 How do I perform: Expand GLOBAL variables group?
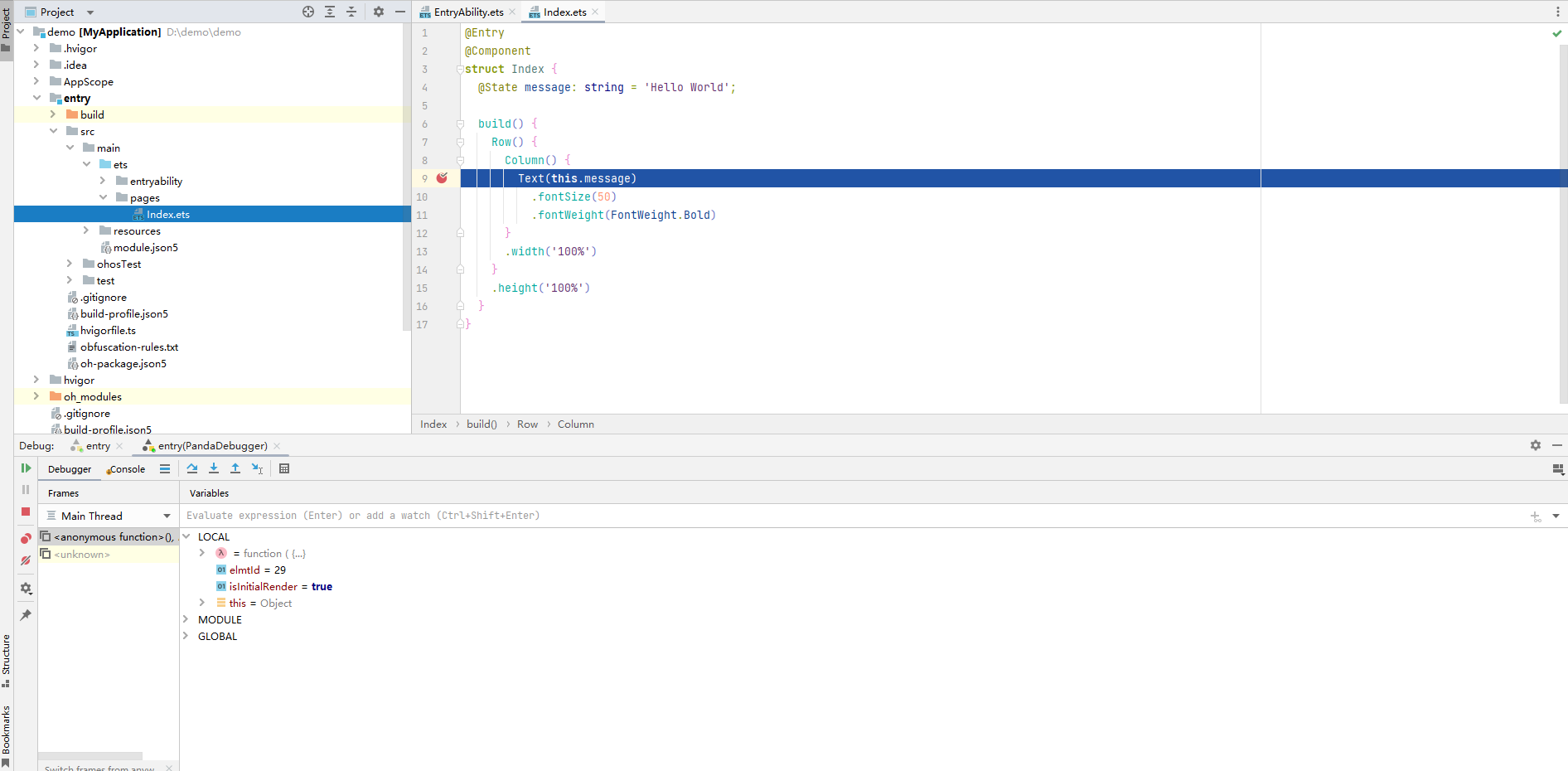(x=186, y=636)
